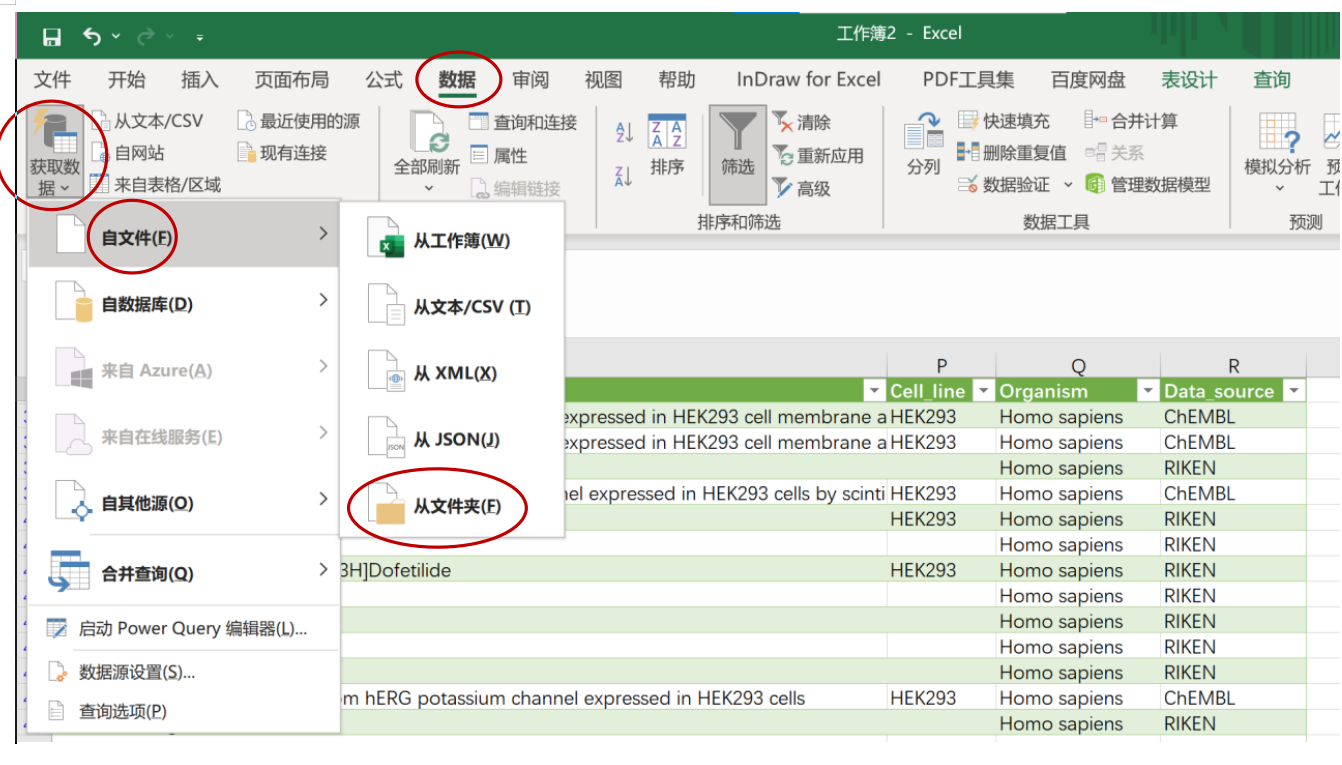This screenshot has height=765, width=1342.
Task: Open the 帮助 (Help) tab
Action: (677, 80)
